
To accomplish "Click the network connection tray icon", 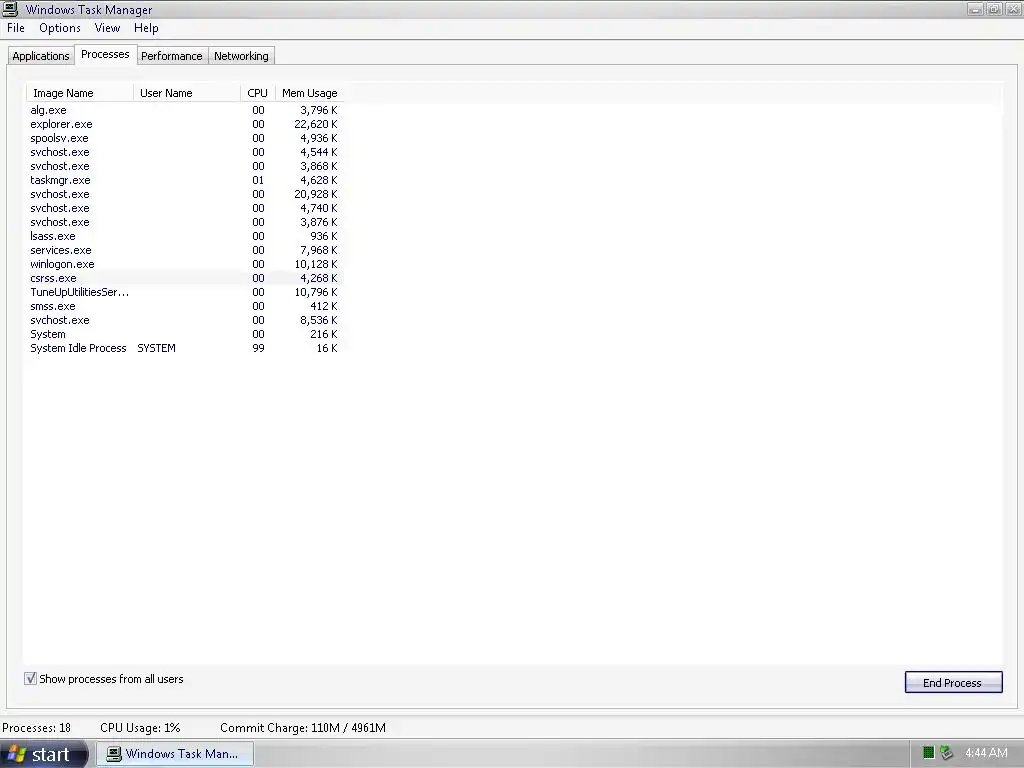I will tap(946, 753).
